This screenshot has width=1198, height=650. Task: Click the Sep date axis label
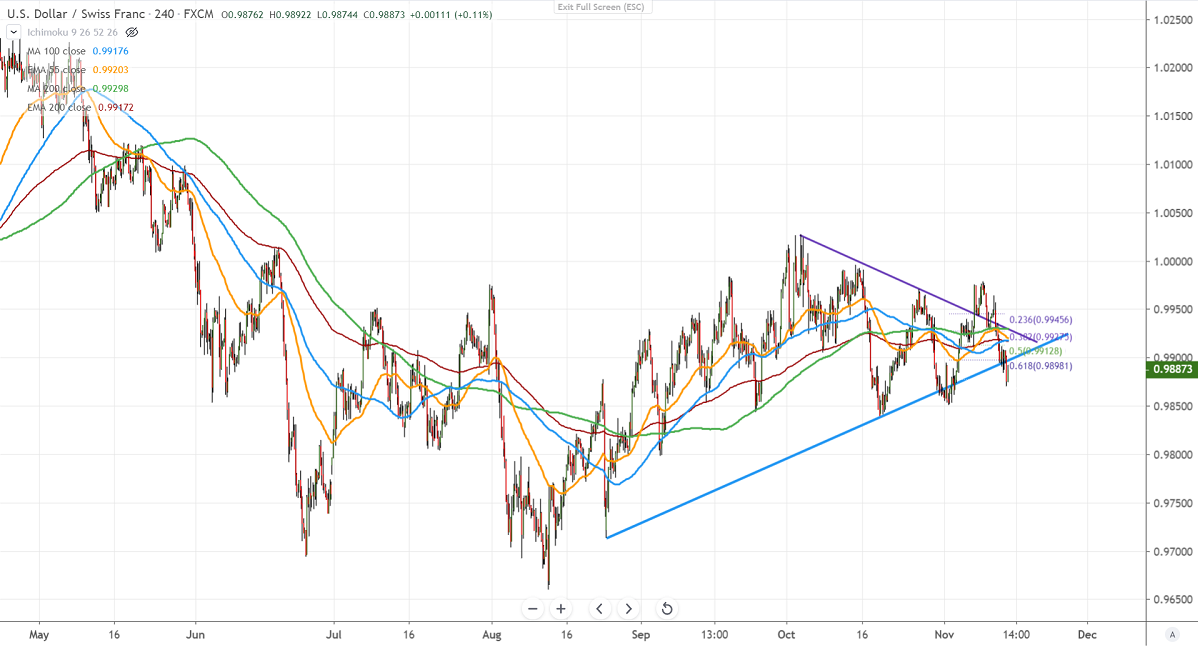tap(641, 635)
